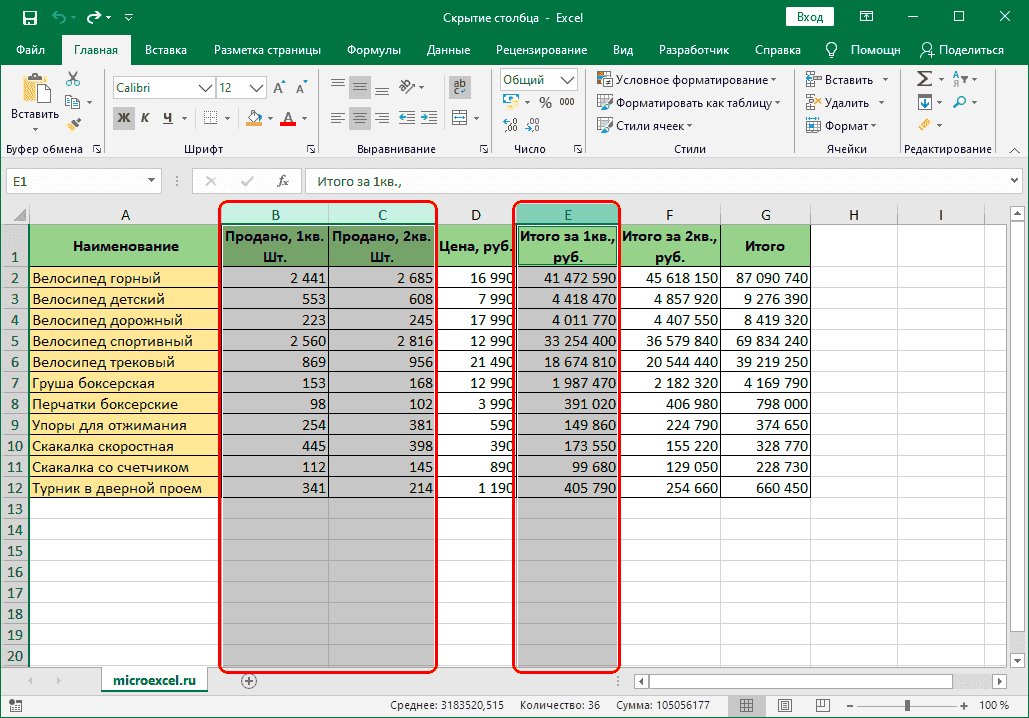The width and height of the screenshot is (1029, 718).
Task: Click the Вход sign-in button
Action: (810, 17)
